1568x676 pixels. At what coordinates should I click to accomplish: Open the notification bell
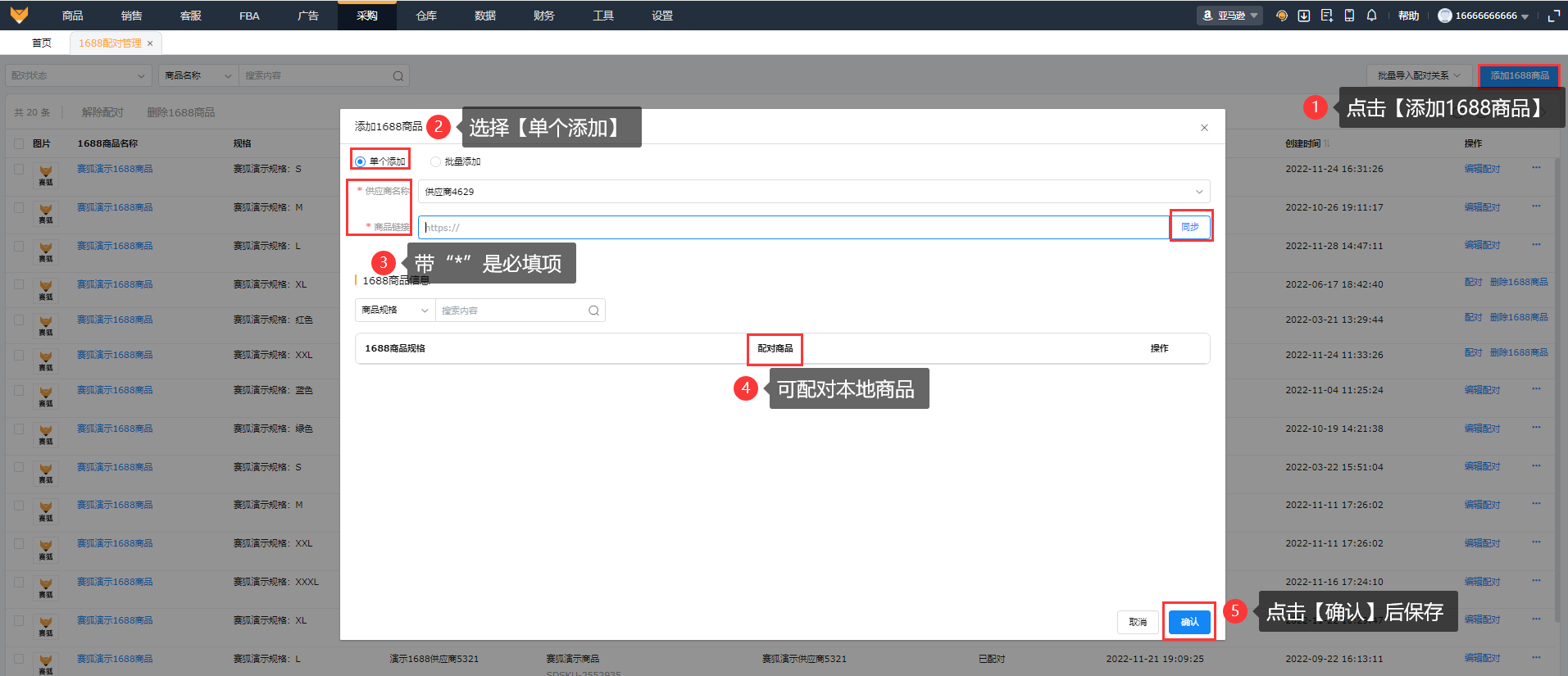(1371, 16)
